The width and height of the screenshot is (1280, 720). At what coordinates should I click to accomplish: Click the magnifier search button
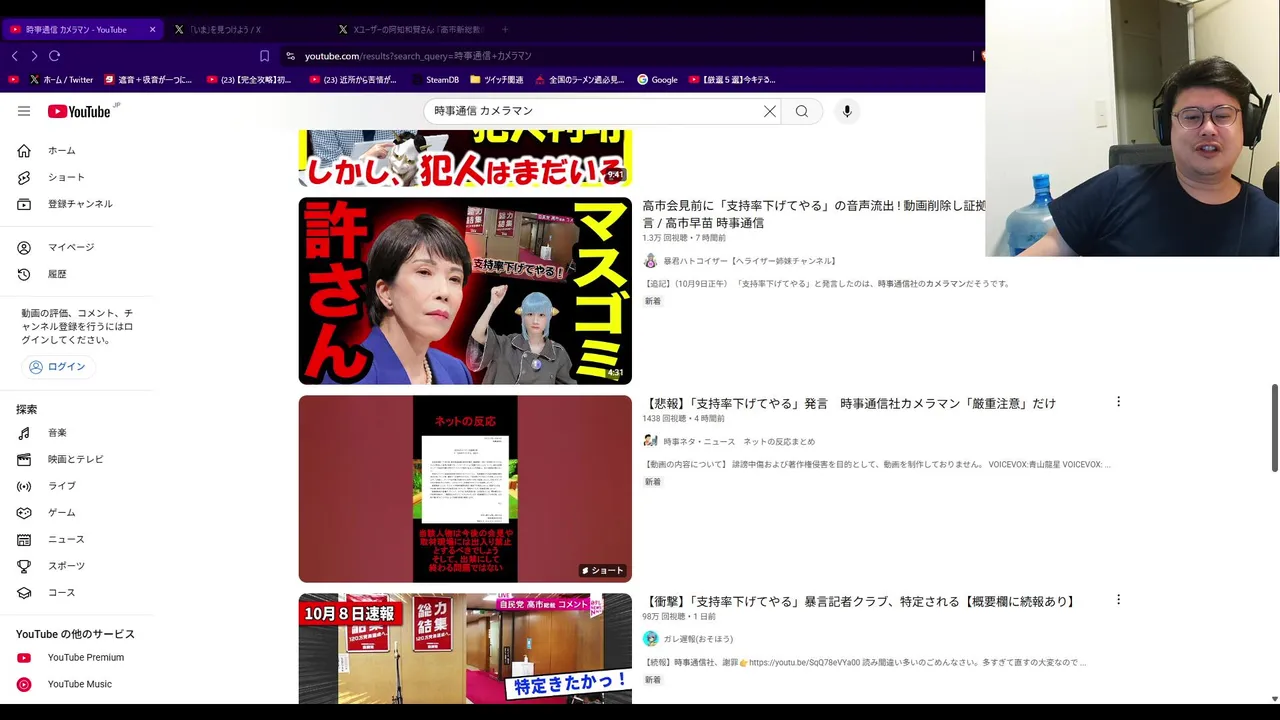tap(802, 111)
